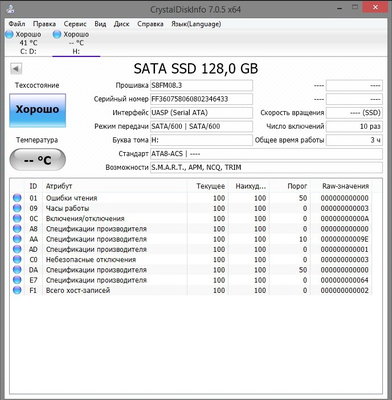Select the H: disk tab

[76, 43]
